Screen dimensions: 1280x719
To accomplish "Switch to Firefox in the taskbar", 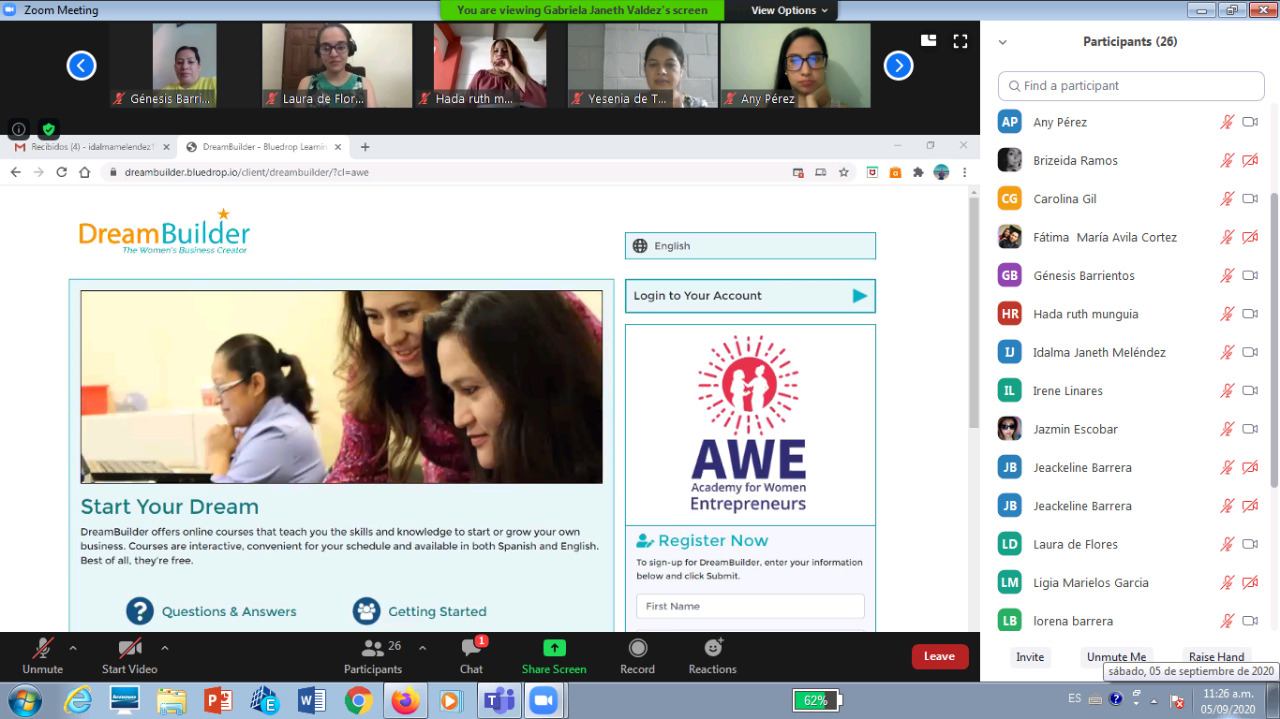I will [405, 700].
